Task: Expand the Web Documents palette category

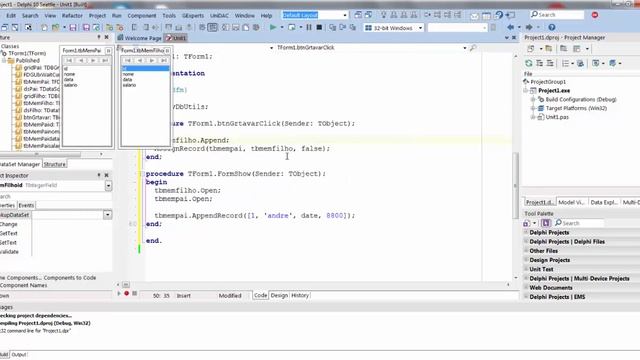Action: click(526, 287)
